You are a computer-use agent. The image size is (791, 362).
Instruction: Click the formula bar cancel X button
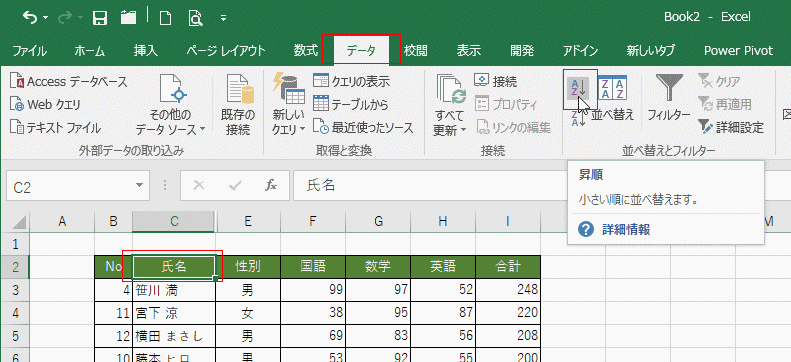[x=199, y=186]
